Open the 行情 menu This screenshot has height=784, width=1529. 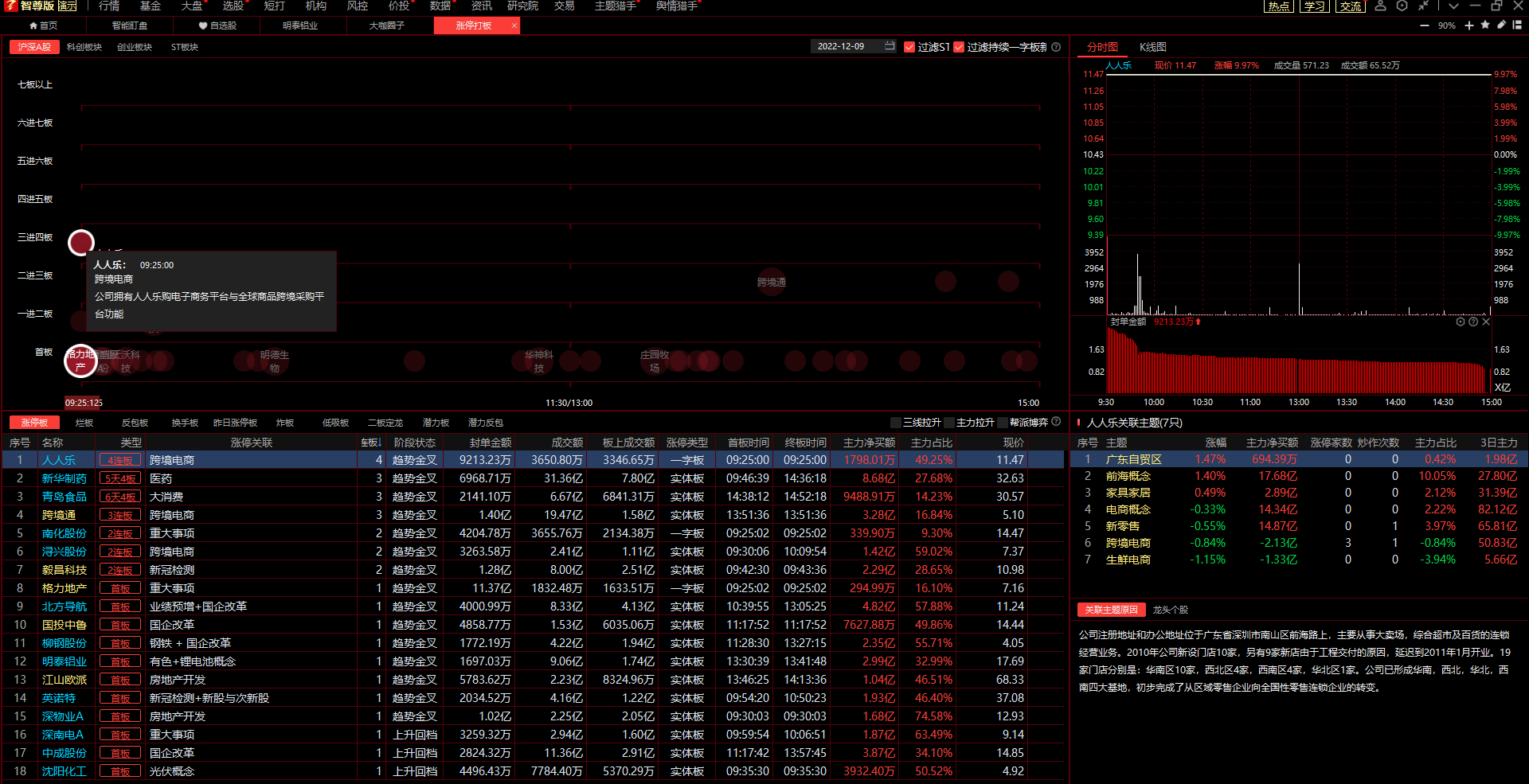[109, 6]
